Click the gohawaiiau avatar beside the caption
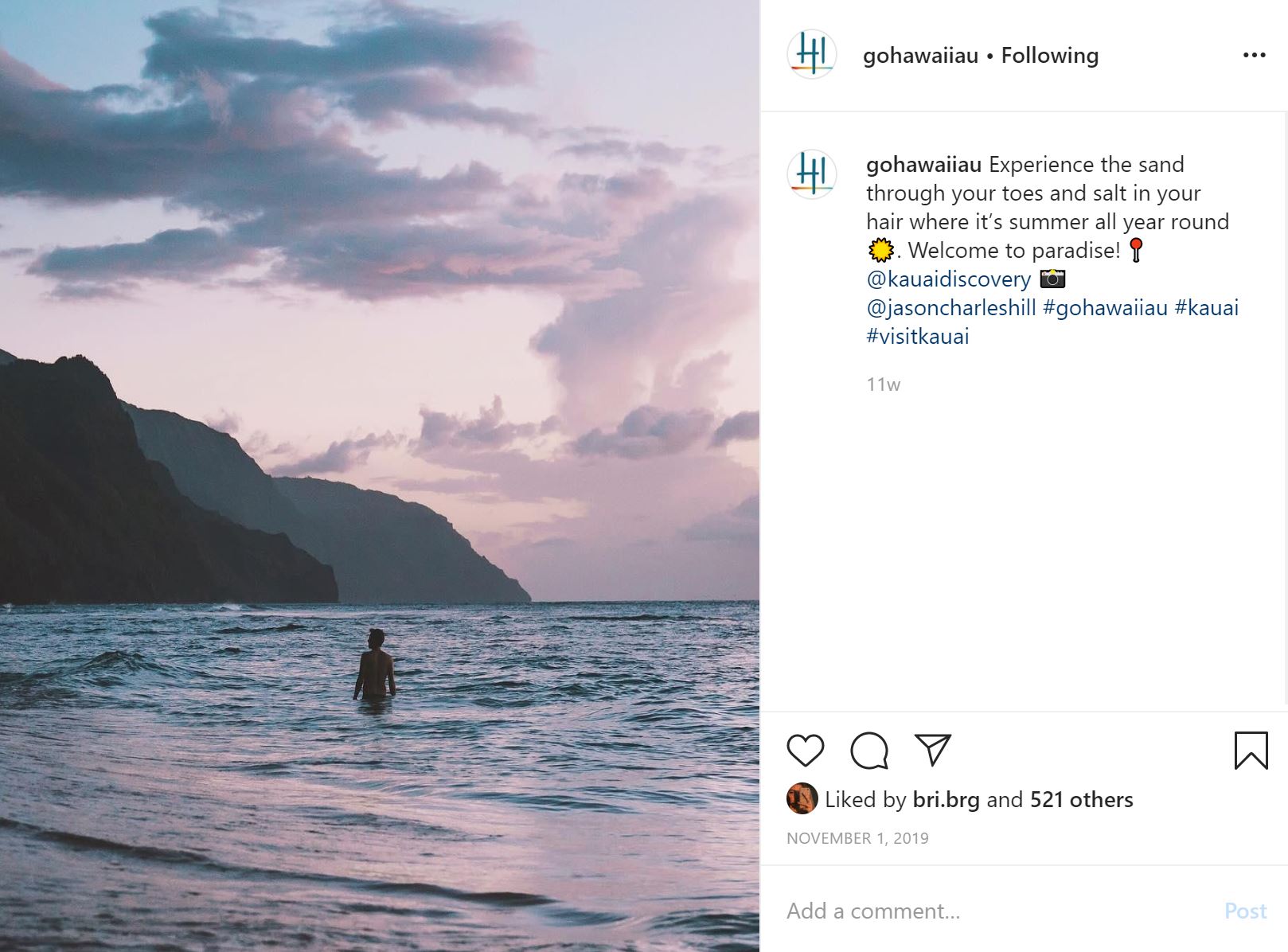 [x=811, y=174]
